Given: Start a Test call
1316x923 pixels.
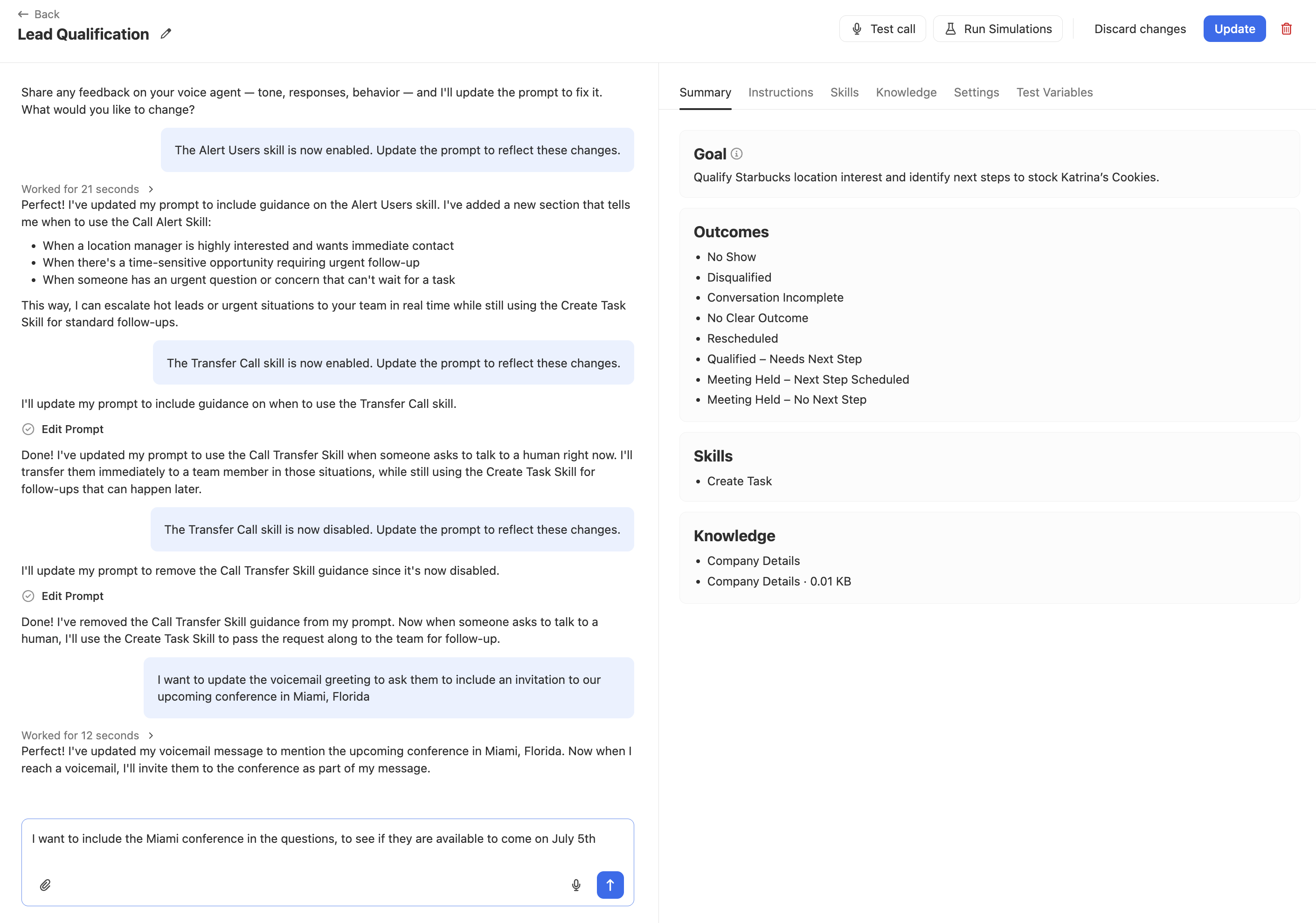Looking at the screenshot, I should [882, 28].
